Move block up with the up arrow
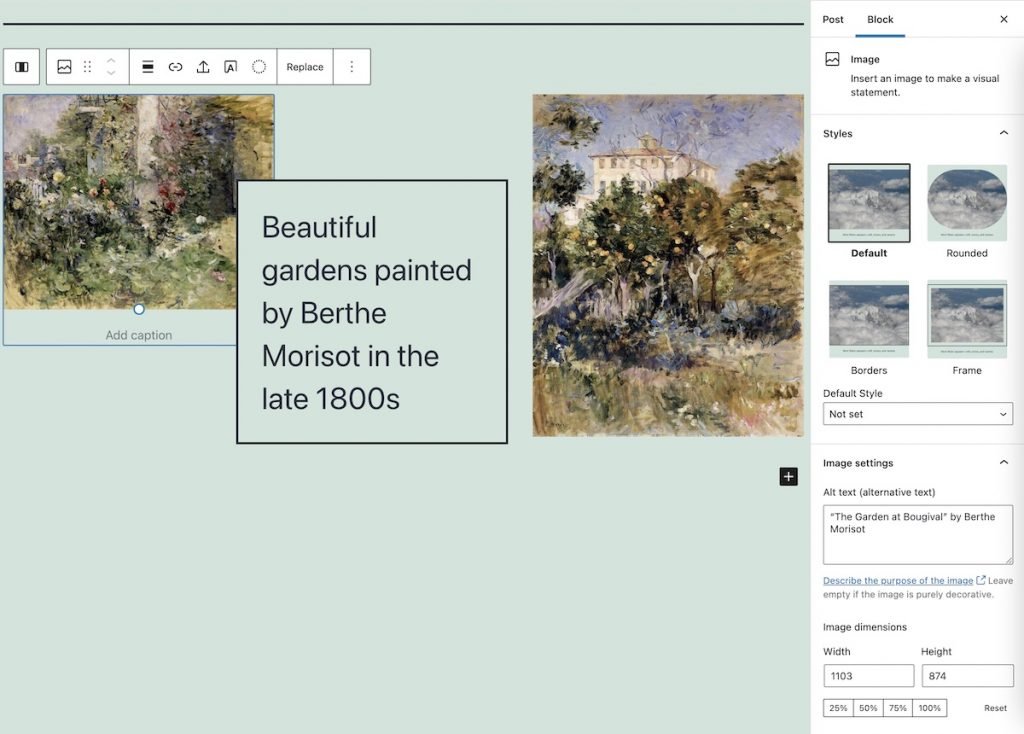 (111, 60)
